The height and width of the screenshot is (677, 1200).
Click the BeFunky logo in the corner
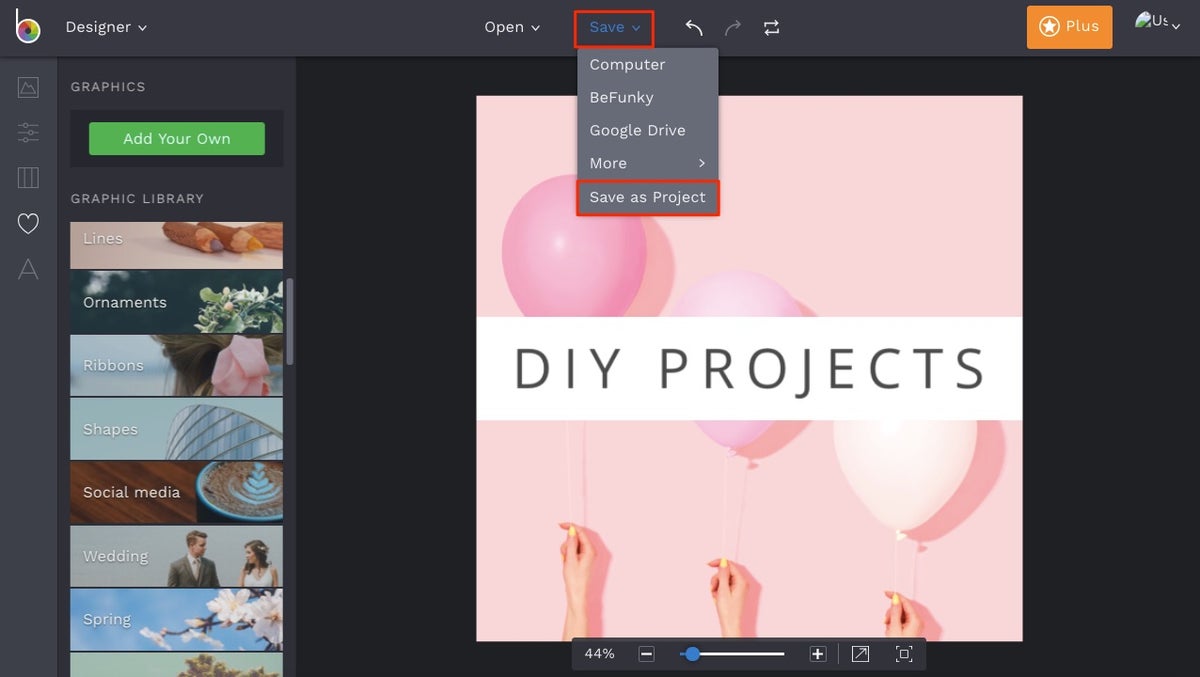click(x=28, y=27)
